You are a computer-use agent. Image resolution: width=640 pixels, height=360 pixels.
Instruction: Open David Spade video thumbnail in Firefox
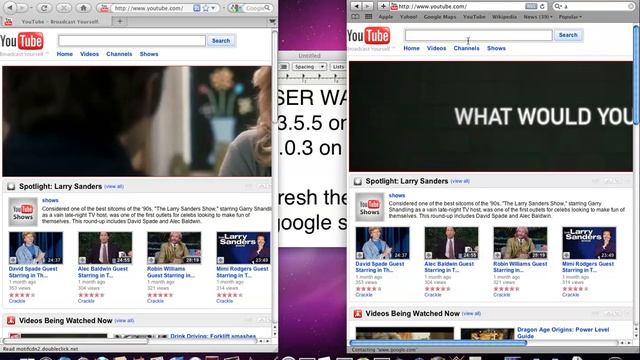pos(36,248)
